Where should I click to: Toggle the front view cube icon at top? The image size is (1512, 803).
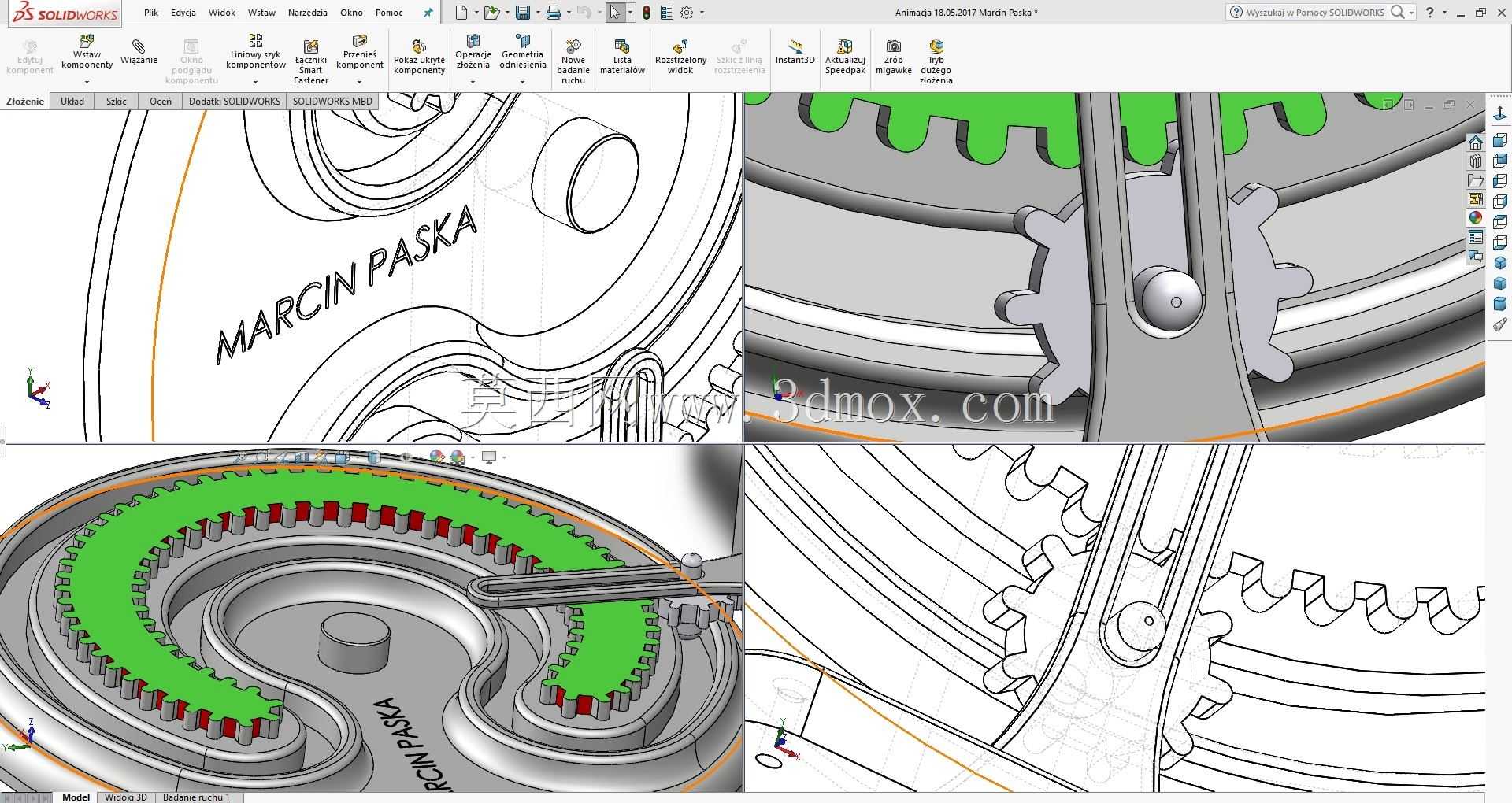point(1500,140)
